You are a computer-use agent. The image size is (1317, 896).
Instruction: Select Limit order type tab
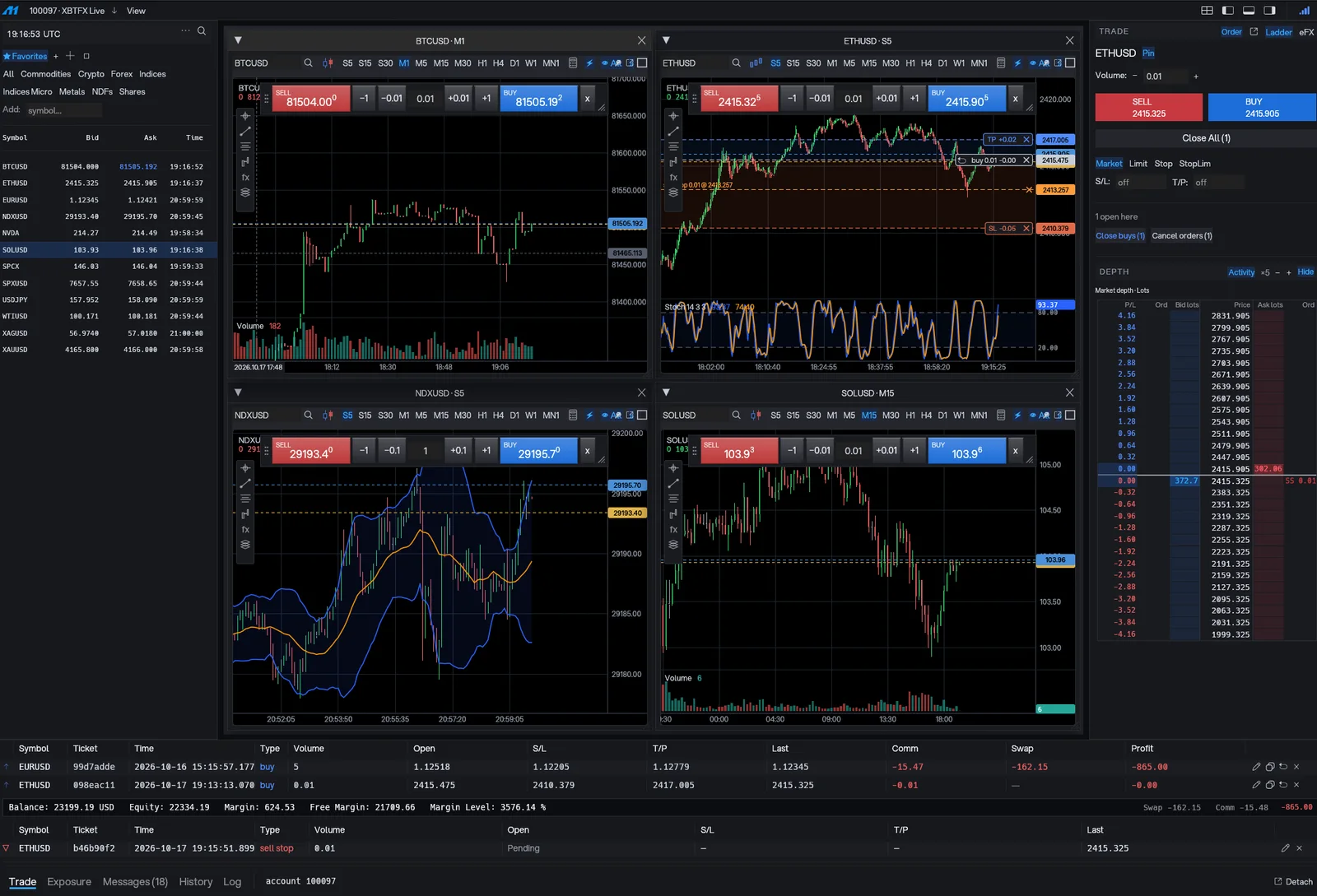pyautogui.click(x=1138, y=164)
